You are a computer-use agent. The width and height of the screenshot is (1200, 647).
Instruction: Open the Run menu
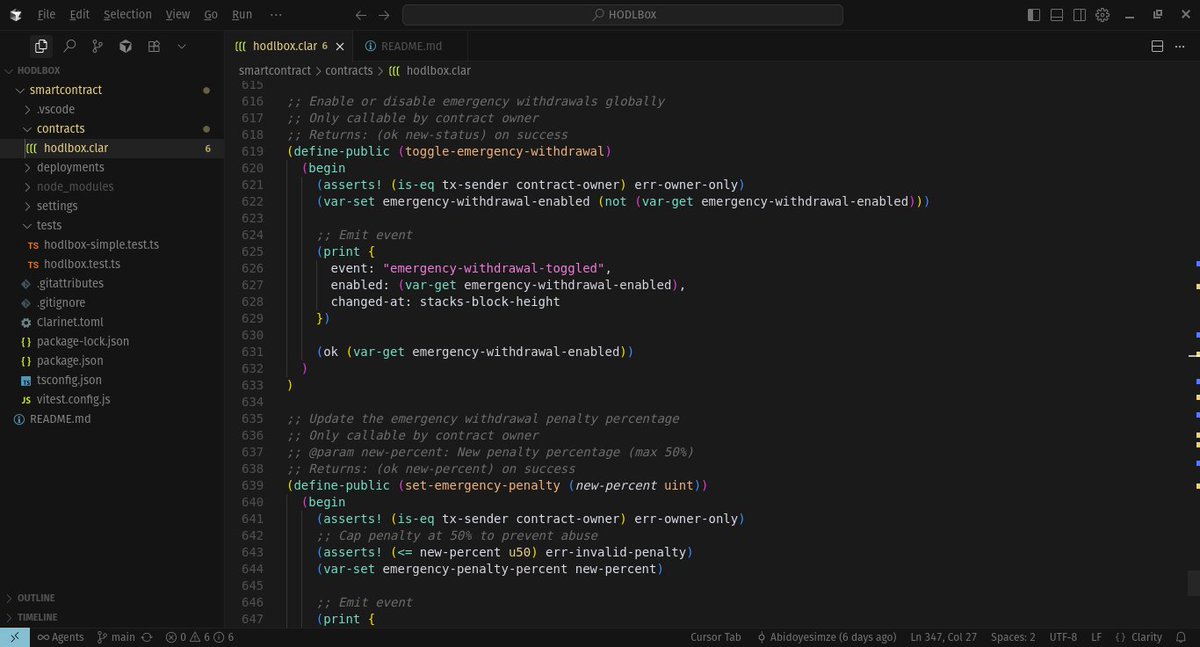coord(242,15)
